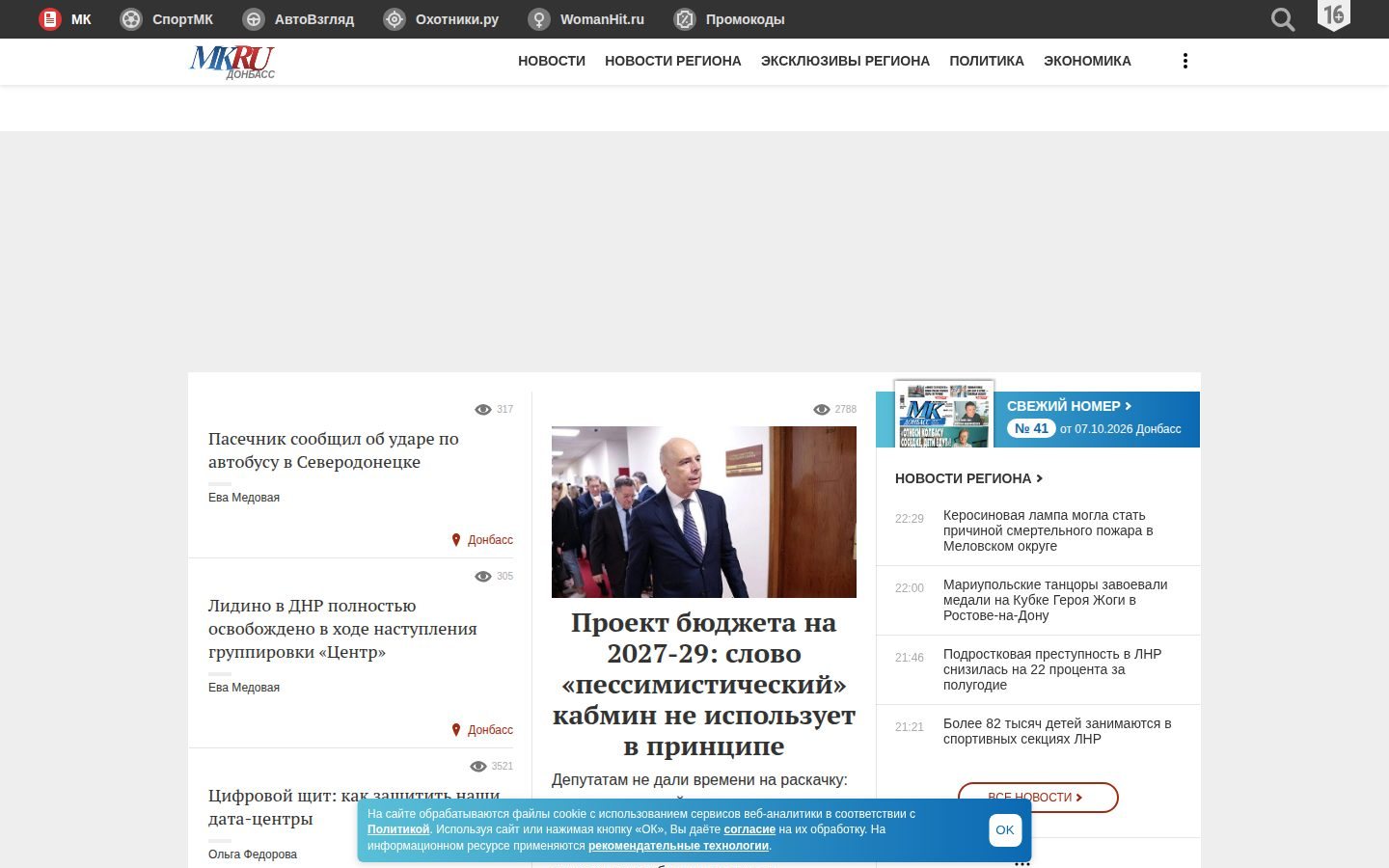Click Донбасс tag under Лидино article
Viewport: 1389px width, 868px height.
click(490, 730)
